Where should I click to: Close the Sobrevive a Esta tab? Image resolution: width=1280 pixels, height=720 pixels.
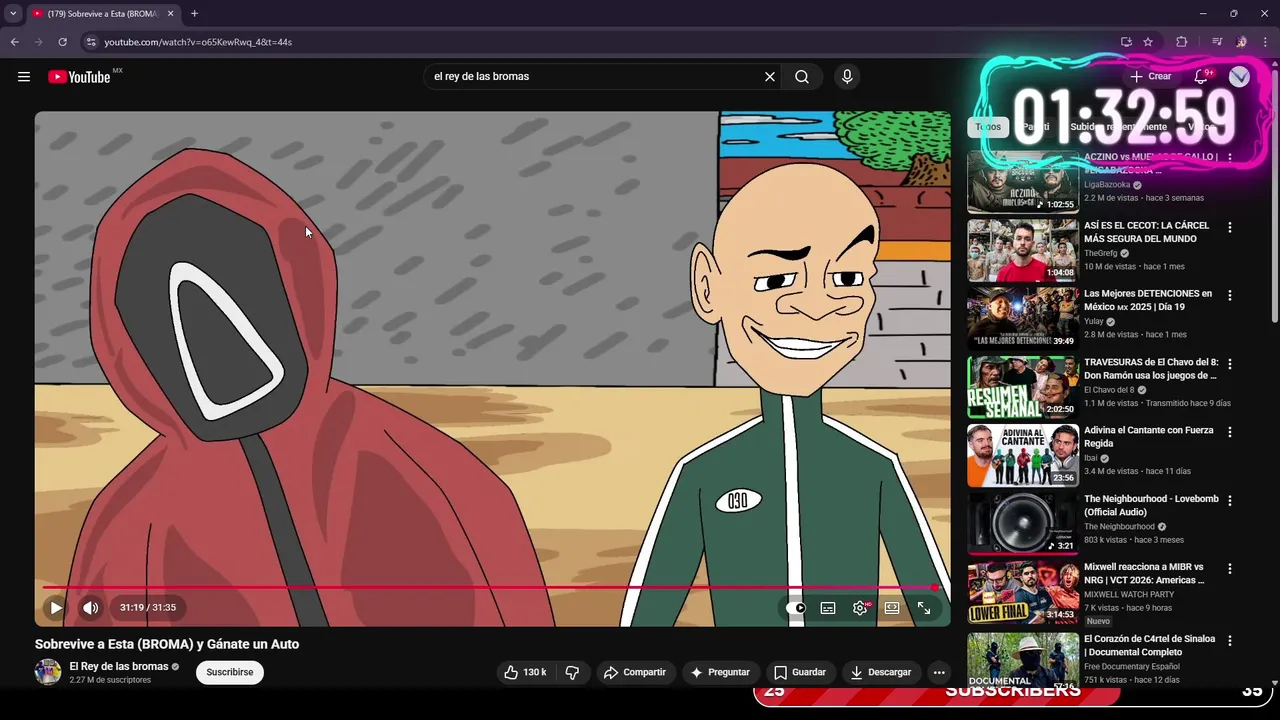click(x=170, y=14)
